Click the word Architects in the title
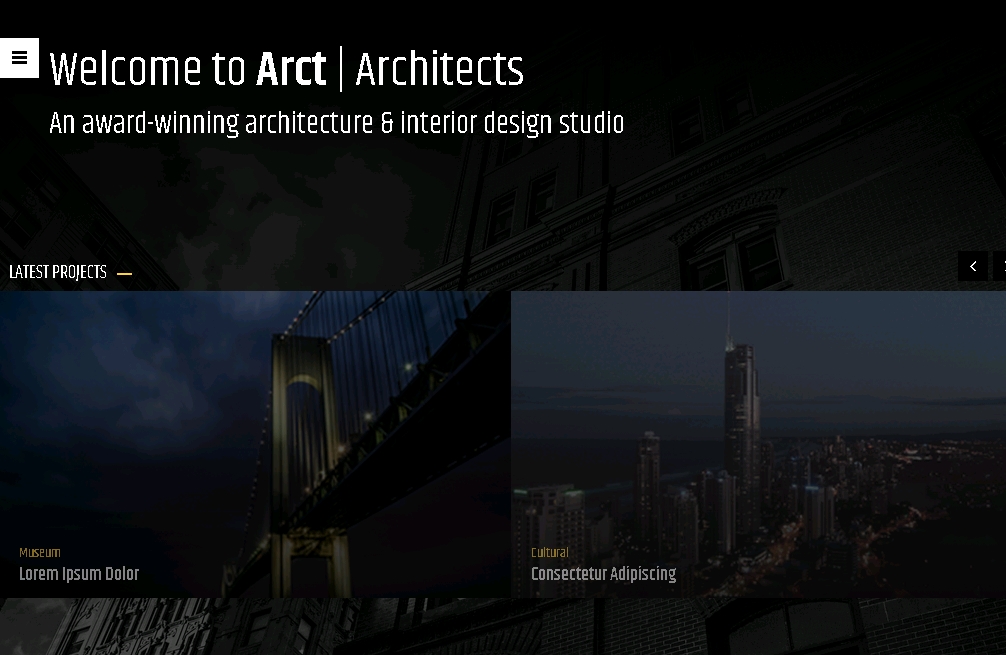Viewport: 1006px width, 655px height. click(439, 70)
